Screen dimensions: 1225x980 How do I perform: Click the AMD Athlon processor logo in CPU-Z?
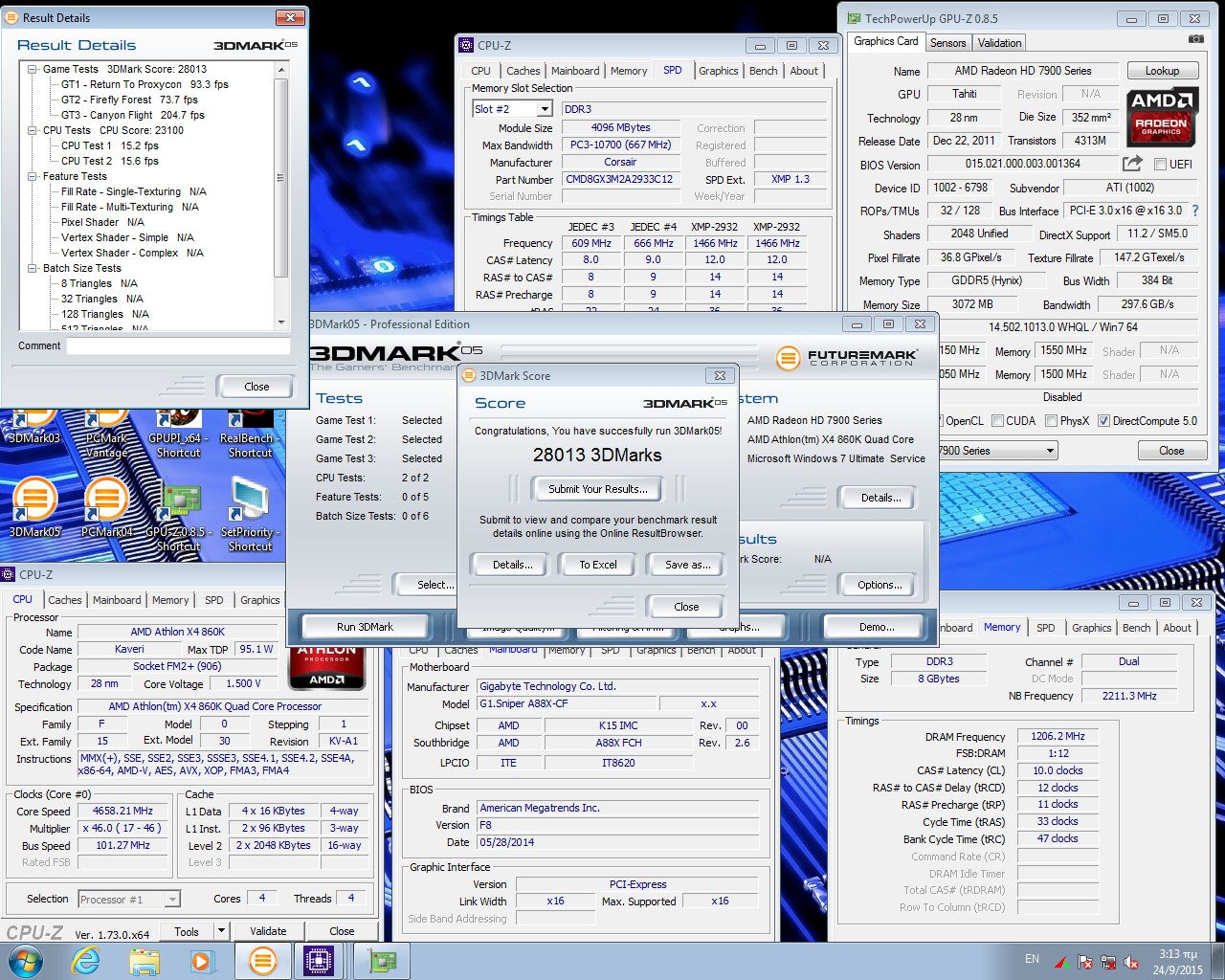point(326,668)
